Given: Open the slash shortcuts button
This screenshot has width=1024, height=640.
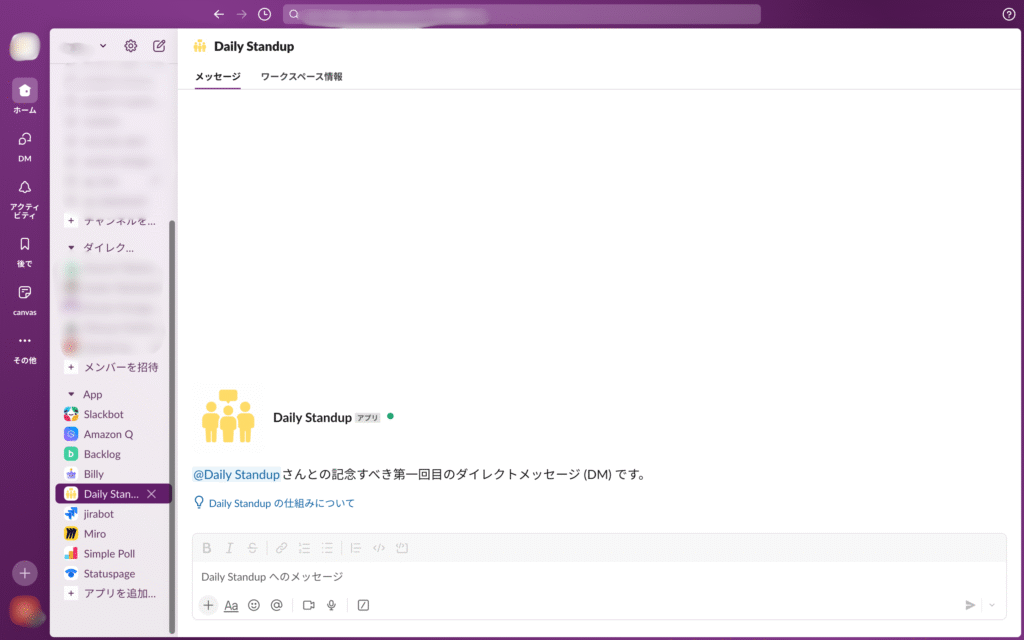Looking at the screenshot, I should (363, 605).
